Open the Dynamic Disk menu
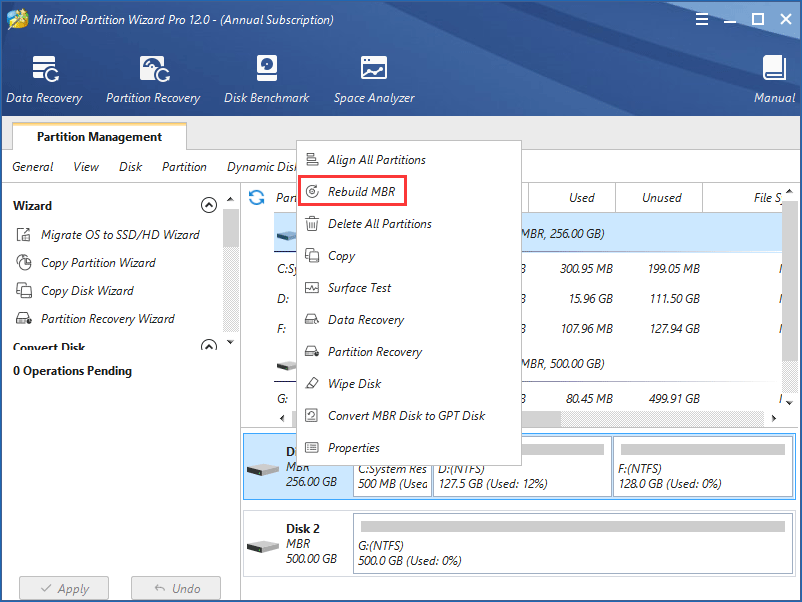Viewport: 802px width, 602px height. click(x=261, y=167)
